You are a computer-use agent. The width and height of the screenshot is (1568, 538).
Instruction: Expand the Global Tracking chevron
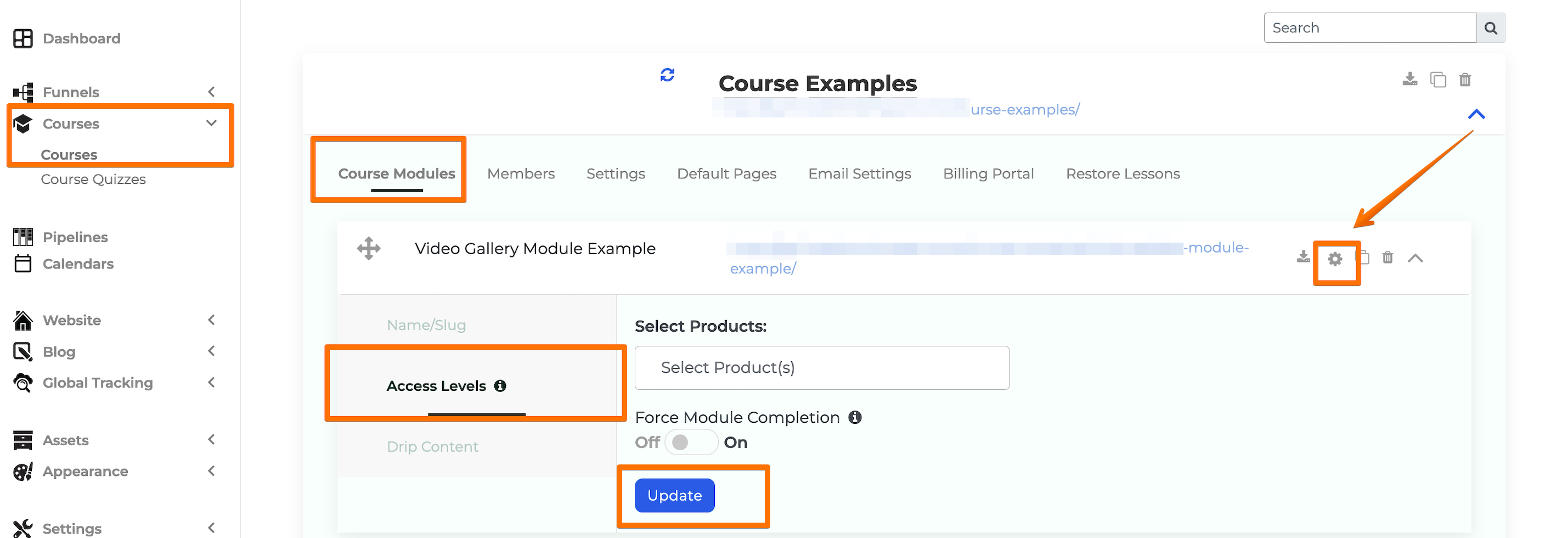click(x=211, y=383)
